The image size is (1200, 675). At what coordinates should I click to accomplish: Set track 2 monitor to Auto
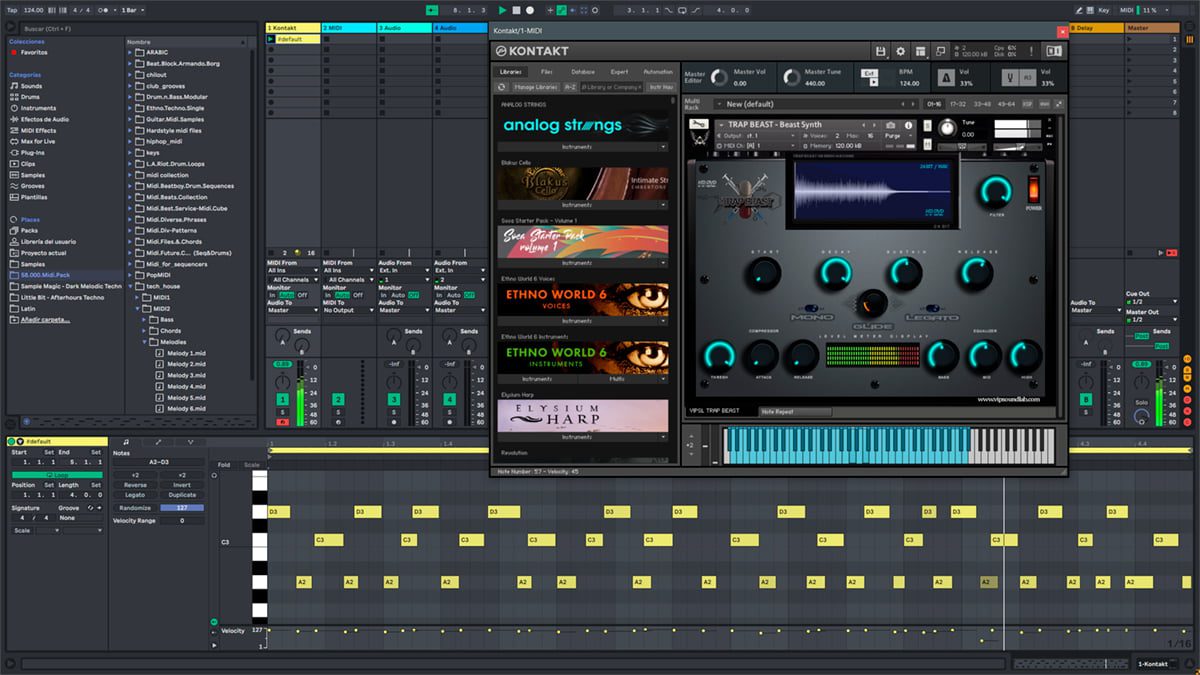coord(343,295)
